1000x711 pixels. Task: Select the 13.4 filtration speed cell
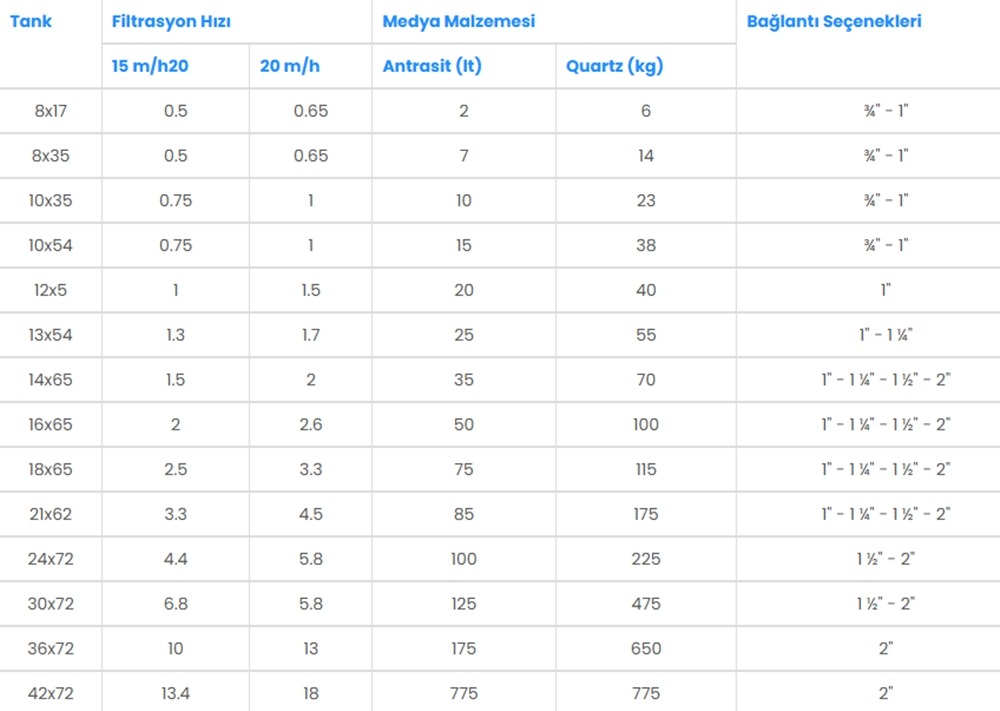pyautogui.click(x=175, y=693)
